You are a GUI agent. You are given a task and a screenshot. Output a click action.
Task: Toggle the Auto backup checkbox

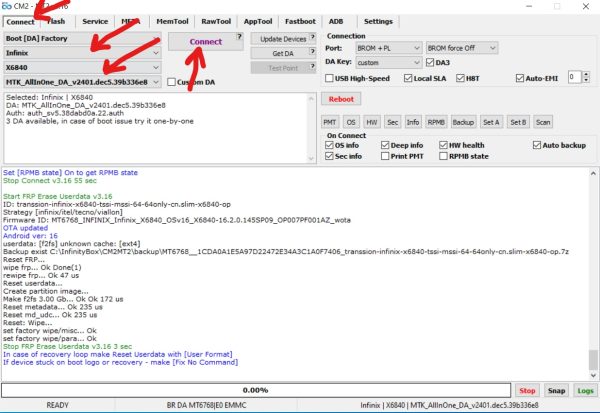pyautogui.click(x=537, y=145)
